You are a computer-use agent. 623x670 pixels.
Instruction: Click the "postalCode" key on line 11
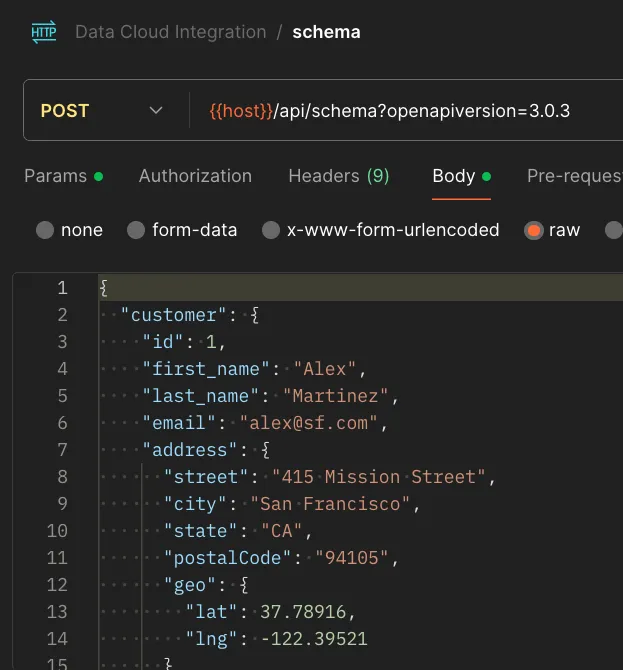click(x=227, y=558)
